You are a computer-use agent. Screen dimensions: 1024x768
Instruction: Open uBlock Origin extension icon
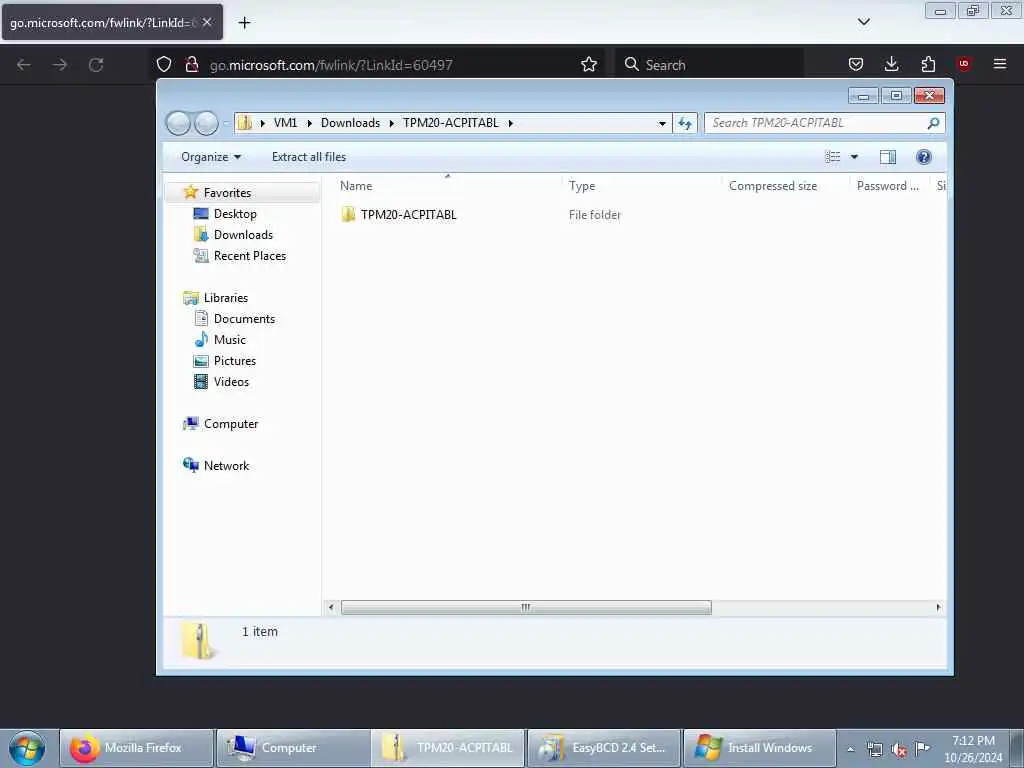tap(964, 64)
